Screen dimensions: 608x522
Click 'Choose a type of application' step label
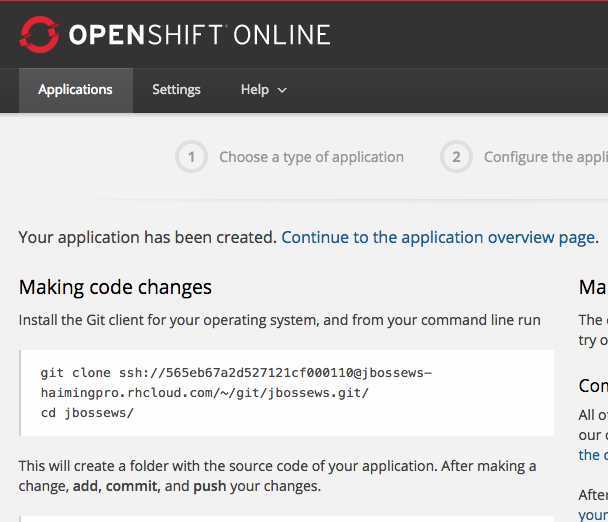(311, 157)
